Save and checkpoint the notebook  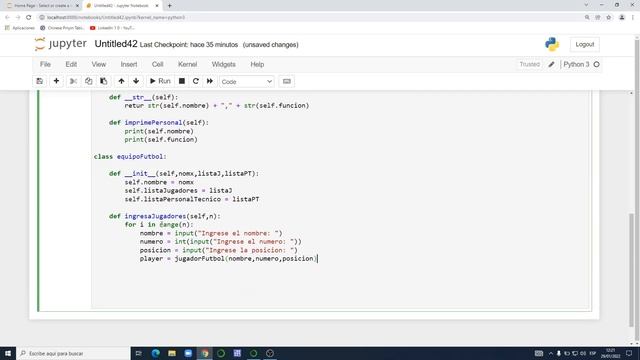coord(40,81)
